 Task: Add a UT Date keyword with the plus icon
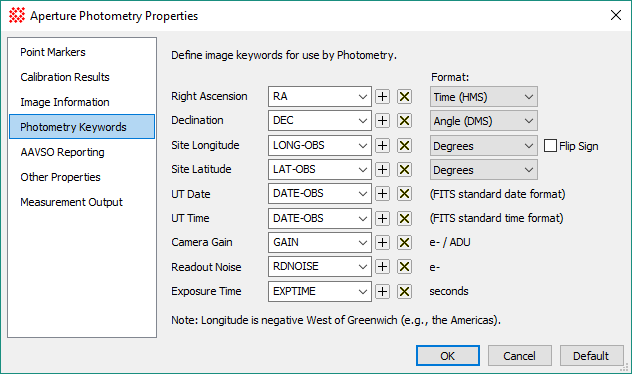coord(383,194)
